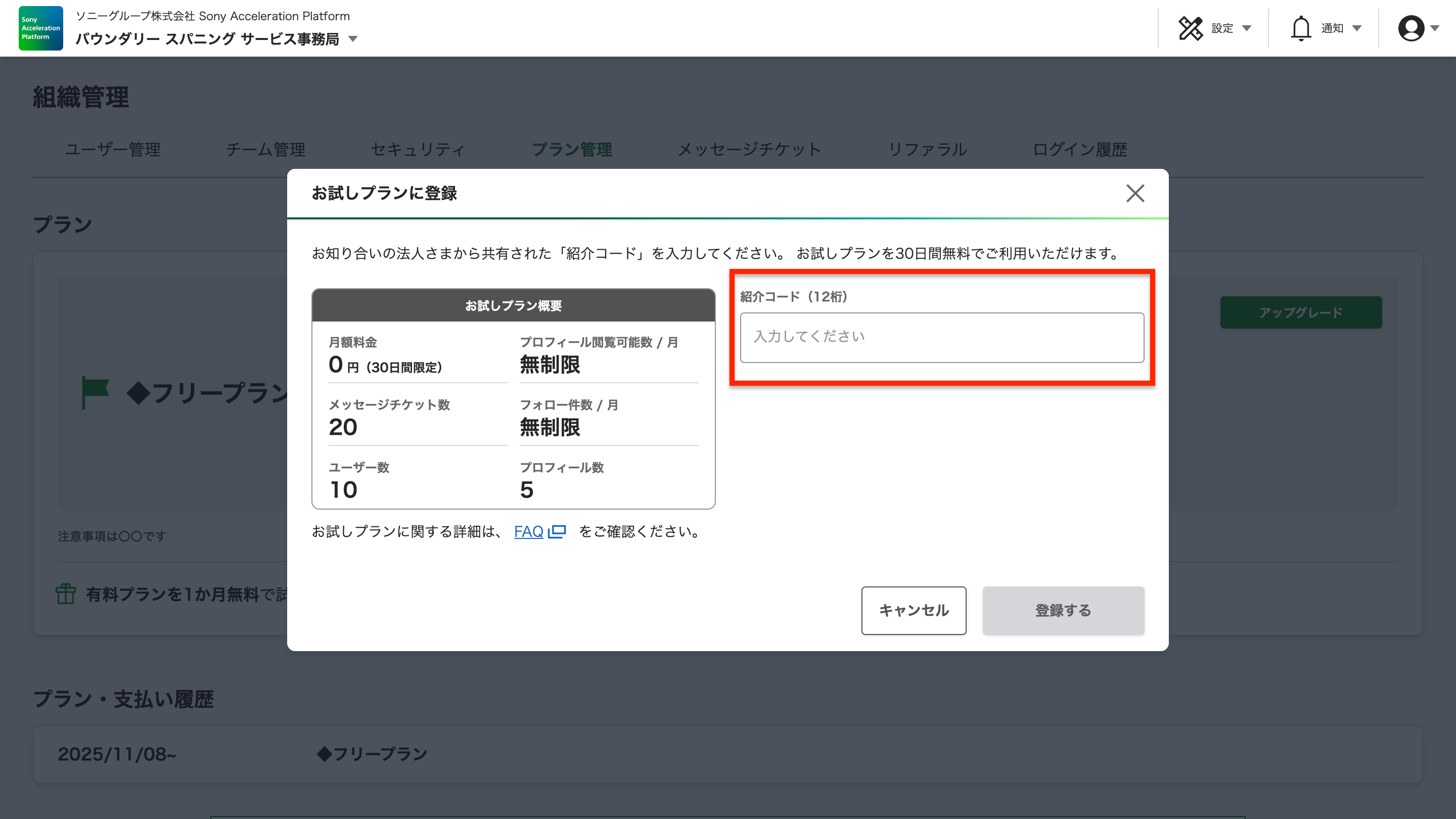Click the green flag icon by フリープラン
This screenshot has height=819, width=1456.
pyautogui.click(x=95, y=391)
